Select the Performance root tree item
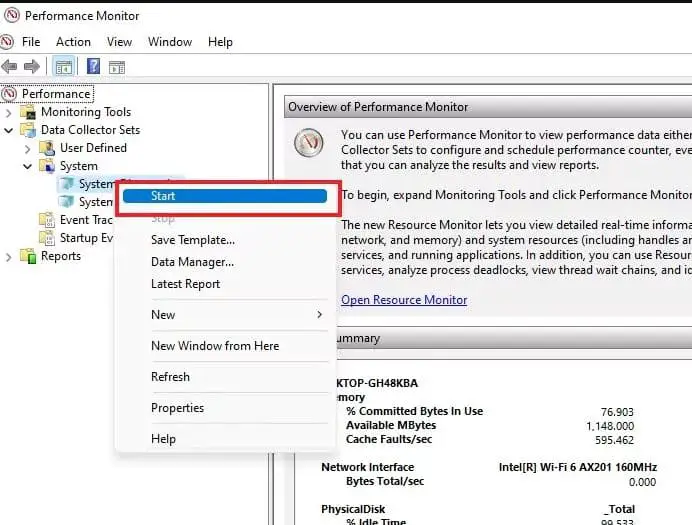Screen dimensions: 692x525 (x=56, y=94)
